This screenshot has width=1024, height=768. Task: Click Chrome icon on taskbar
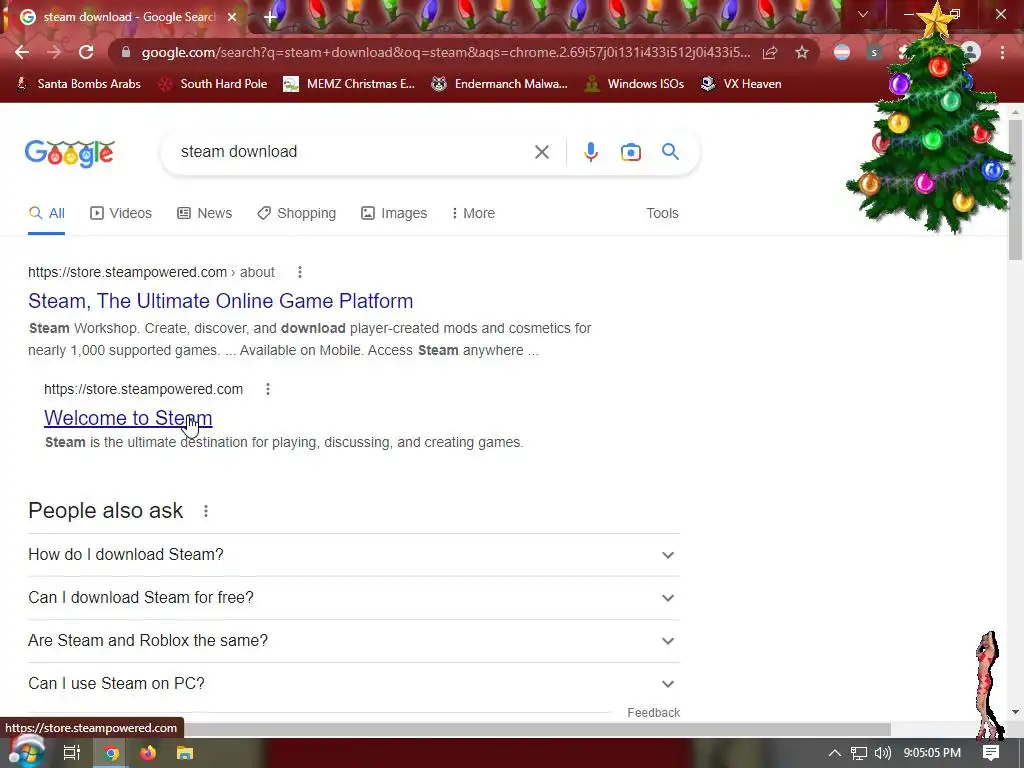click(111, 753)
